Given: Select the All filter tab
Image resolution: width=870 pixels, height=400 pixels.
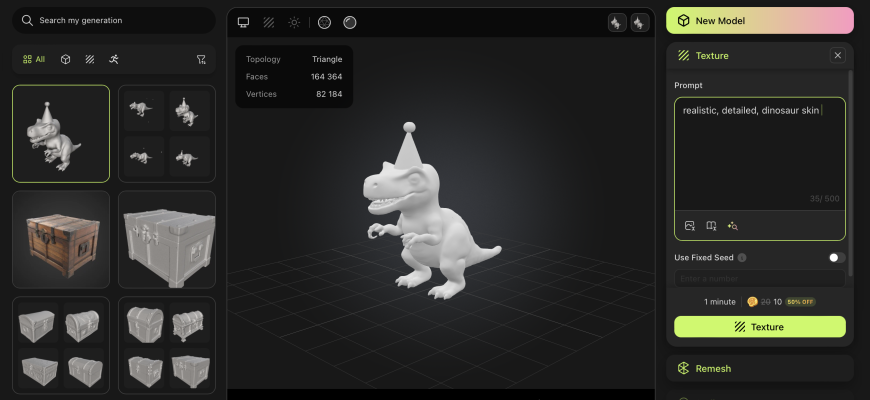Looking at the screenshot, I should pos(34,59).
